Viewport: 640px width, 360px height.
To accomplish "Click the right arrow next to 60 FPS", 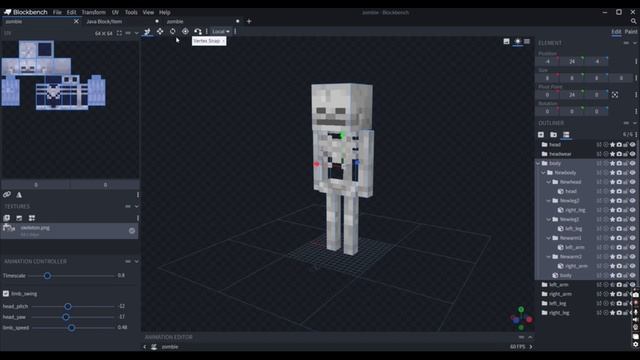I will point(531,347).
